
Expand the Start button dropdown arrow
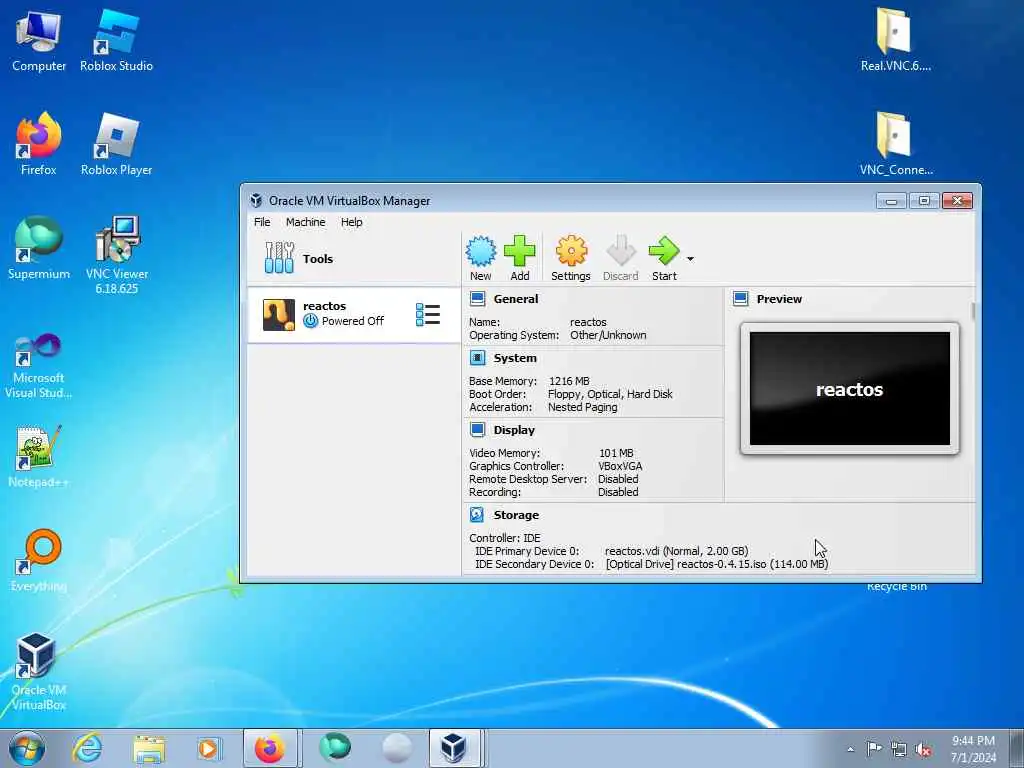tap(690, 259)
